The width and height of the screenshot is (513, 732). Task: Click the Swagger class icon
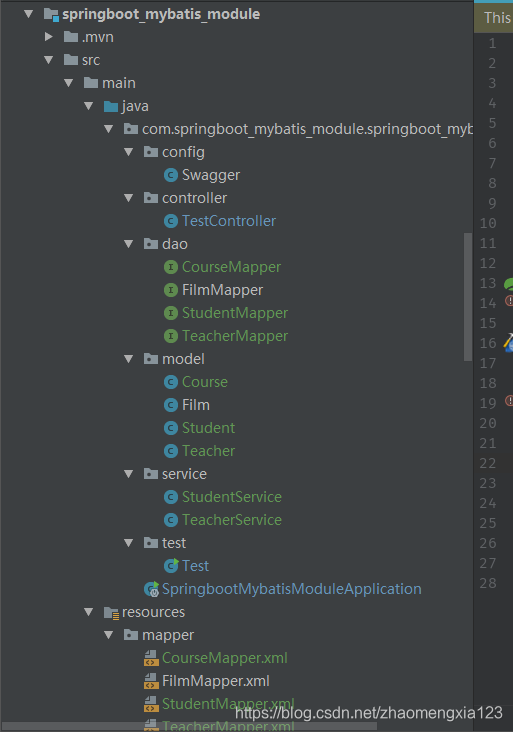(x=171, y=175)
